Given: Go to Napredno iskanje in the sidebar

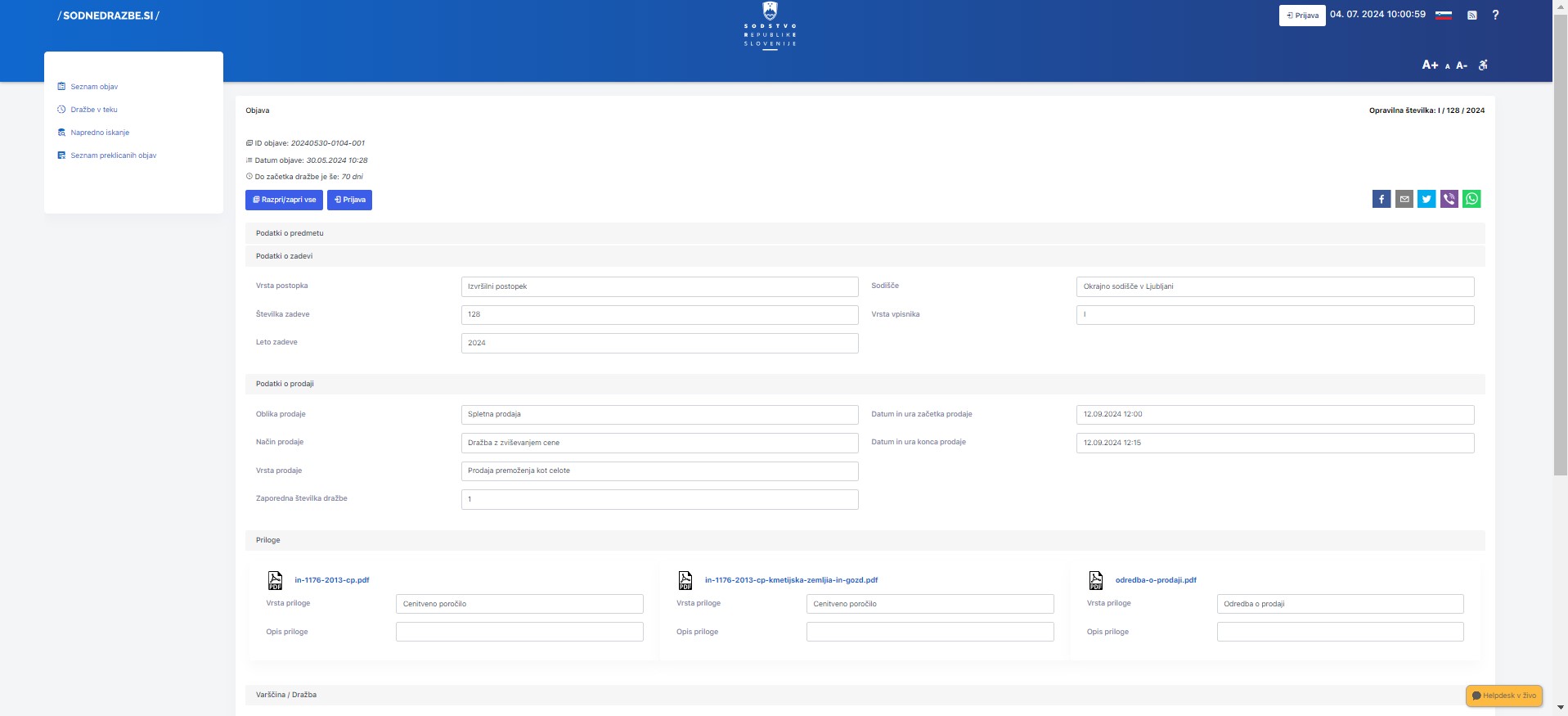Looking at the screenshot, I should click(100, 133).
